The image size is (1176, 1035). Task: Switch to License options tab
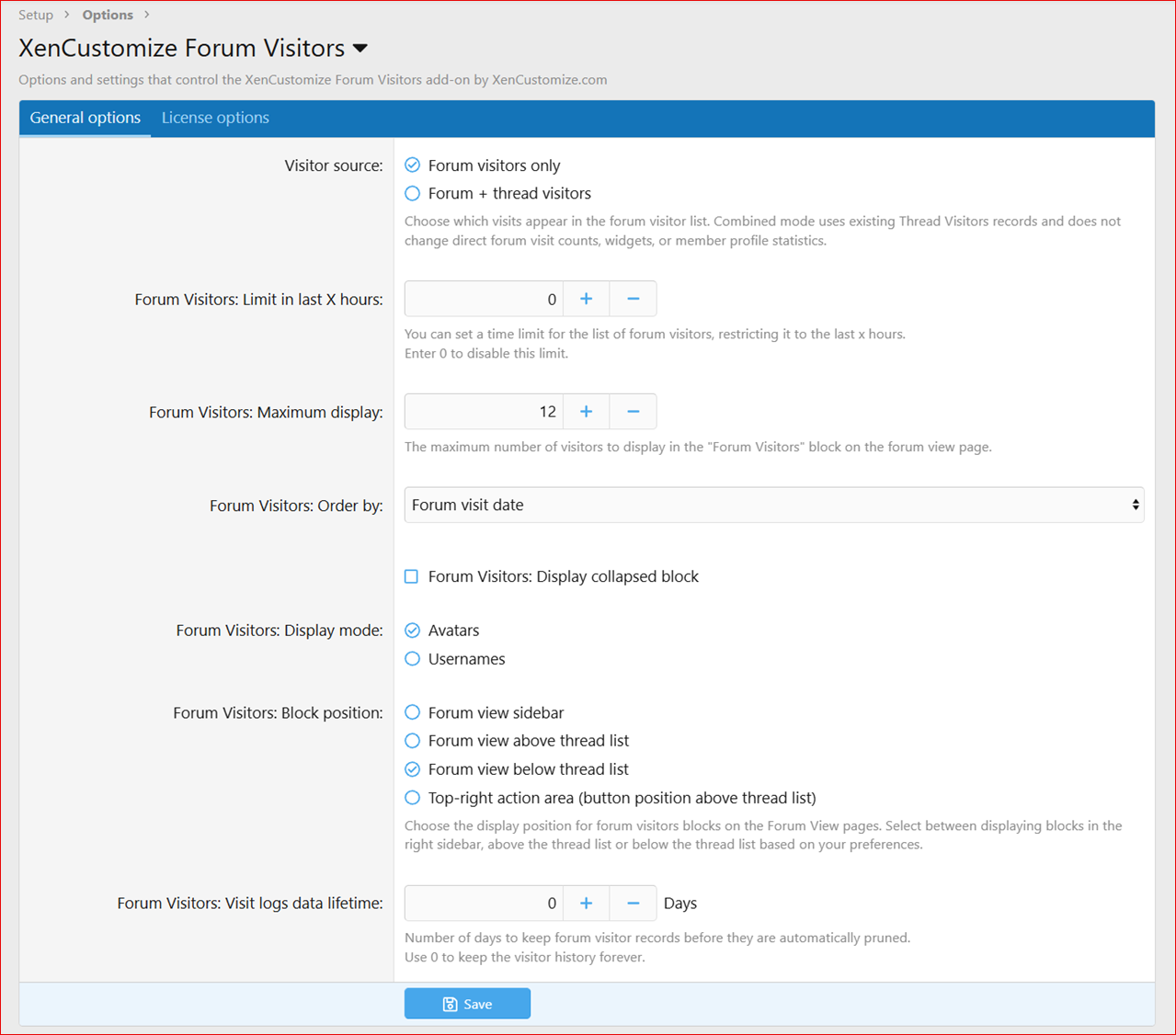215,118
